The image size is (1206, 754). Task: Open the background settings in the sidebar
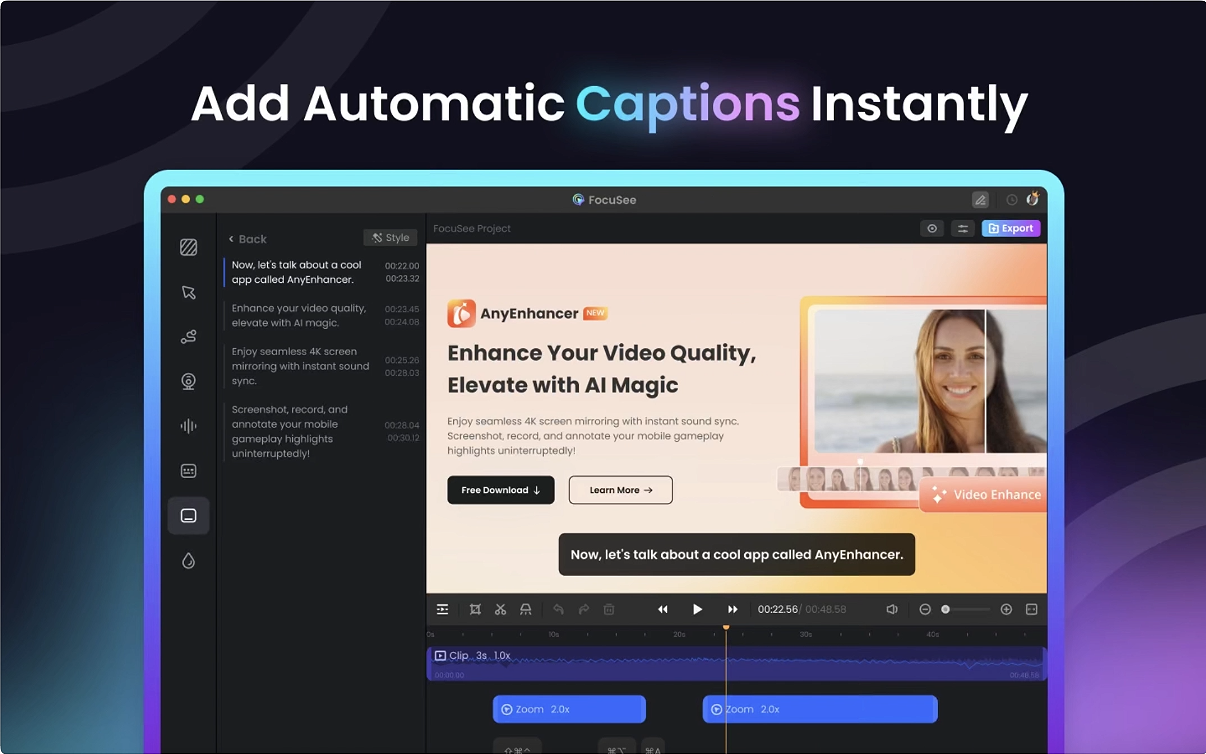(188, 247)
